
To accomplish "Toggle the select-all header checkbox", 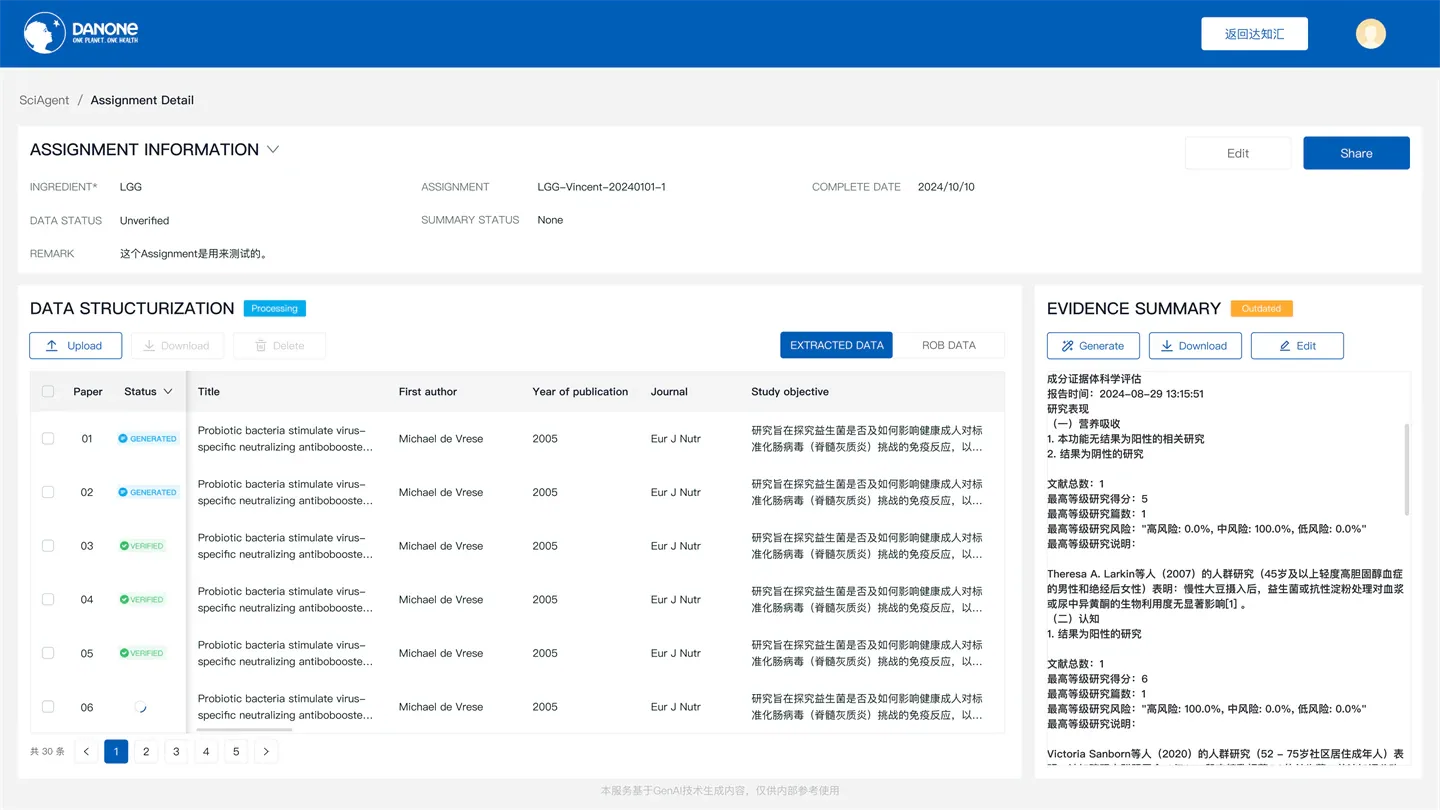I will (x=48, y=391).
